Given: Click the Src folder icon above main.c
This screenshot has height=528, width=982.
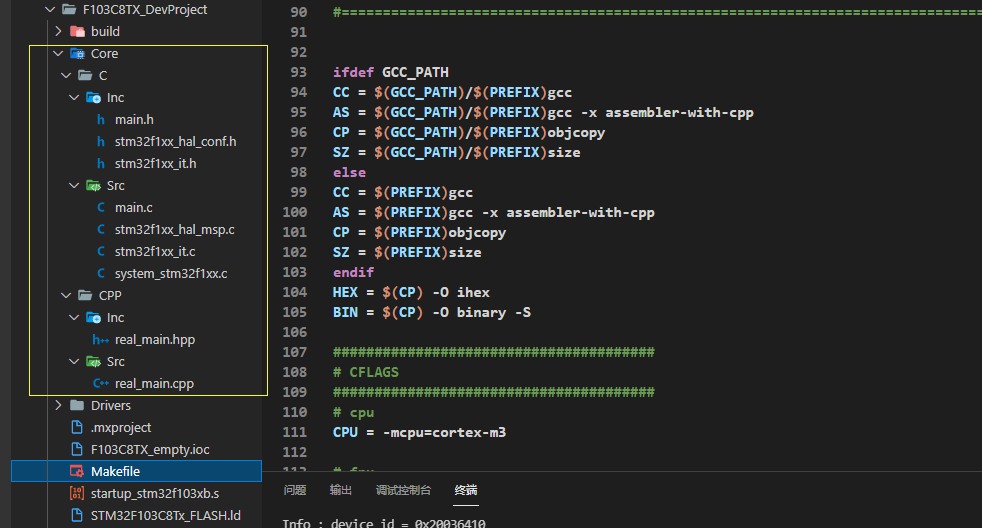Looking at the screenshot, I should [x=93, y=185].
